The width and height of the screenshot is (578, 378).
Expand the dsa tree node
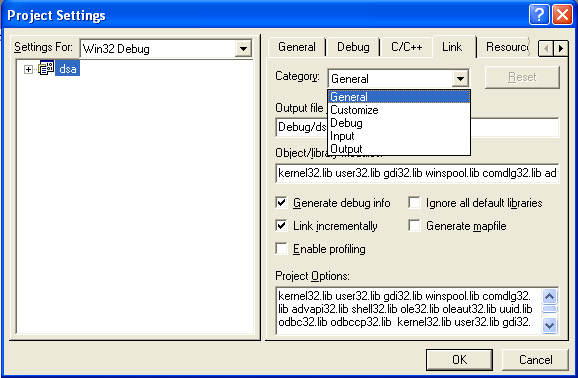28,69
